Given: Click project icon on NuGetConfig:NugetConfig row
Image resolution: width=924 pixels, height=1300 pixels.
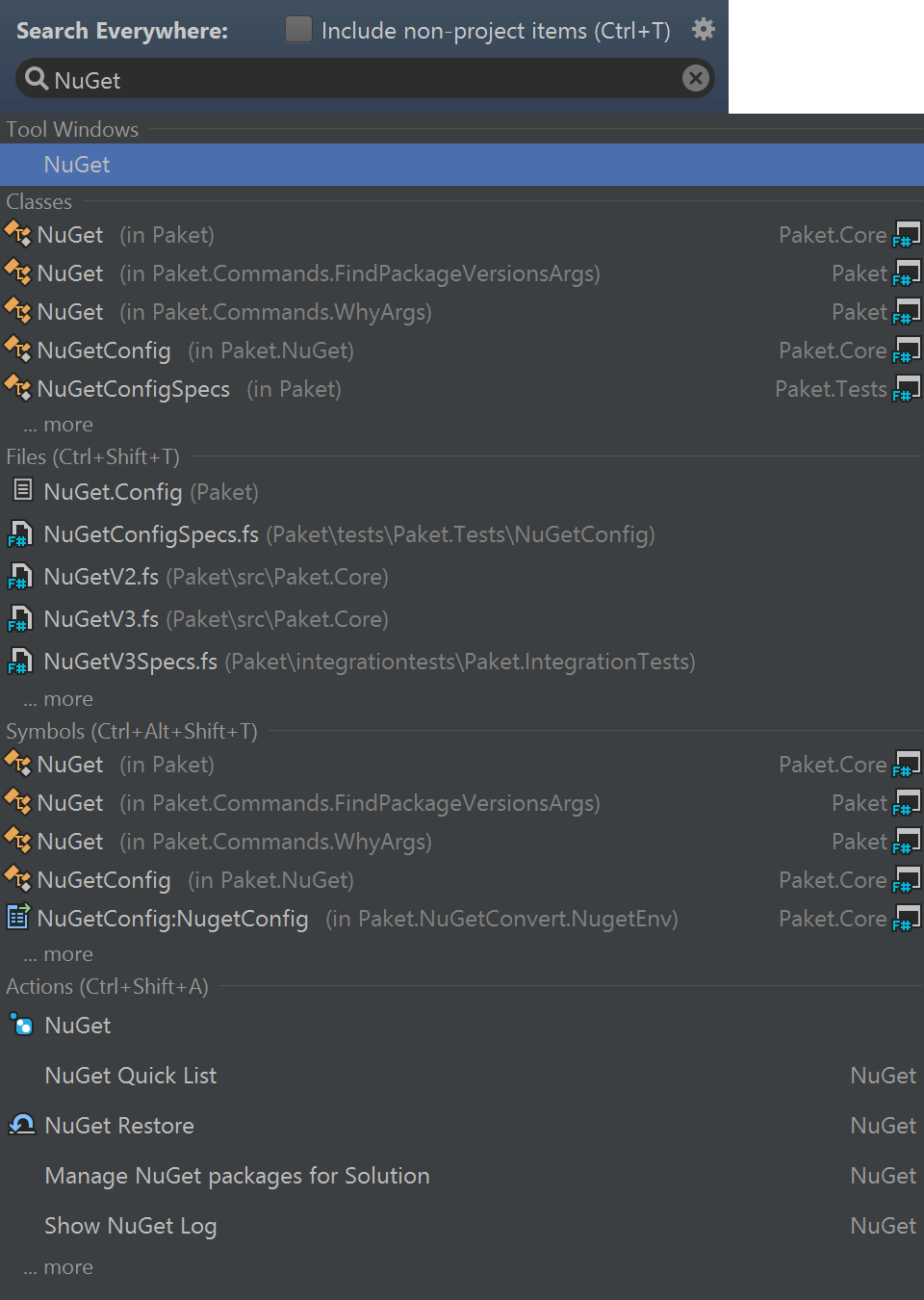Looking at the screenshot, I should click(x=907, y=918).
